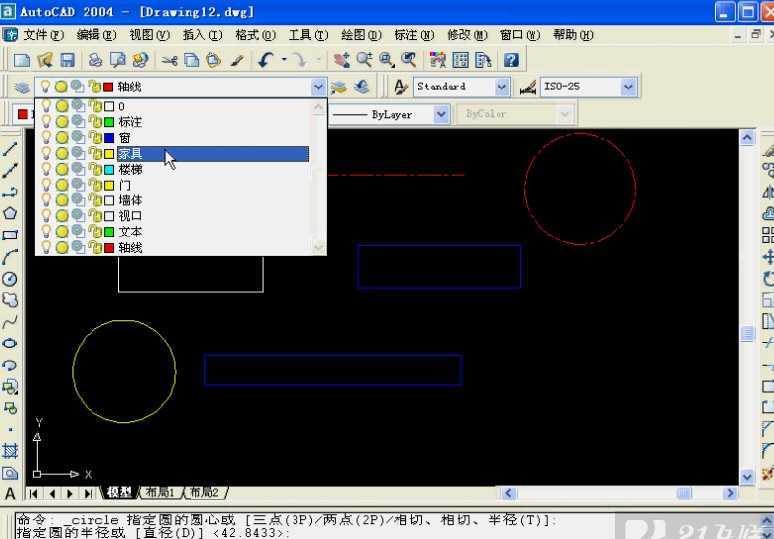Switch to the 布局1 layout tab
The image size is (774, 539).
click(x=161, y=492)
